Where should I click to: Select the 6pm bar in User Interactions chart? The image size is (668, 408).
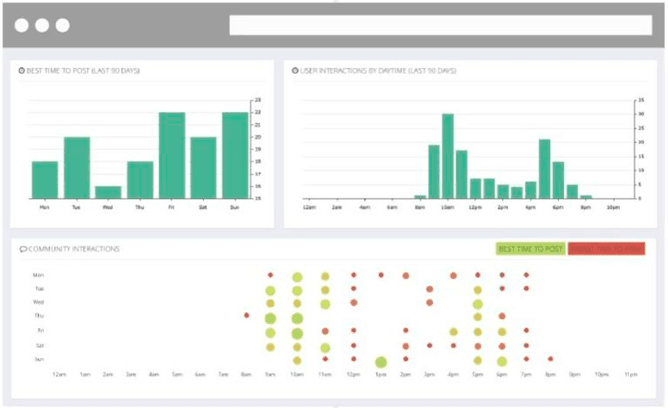tap(558, 180)
